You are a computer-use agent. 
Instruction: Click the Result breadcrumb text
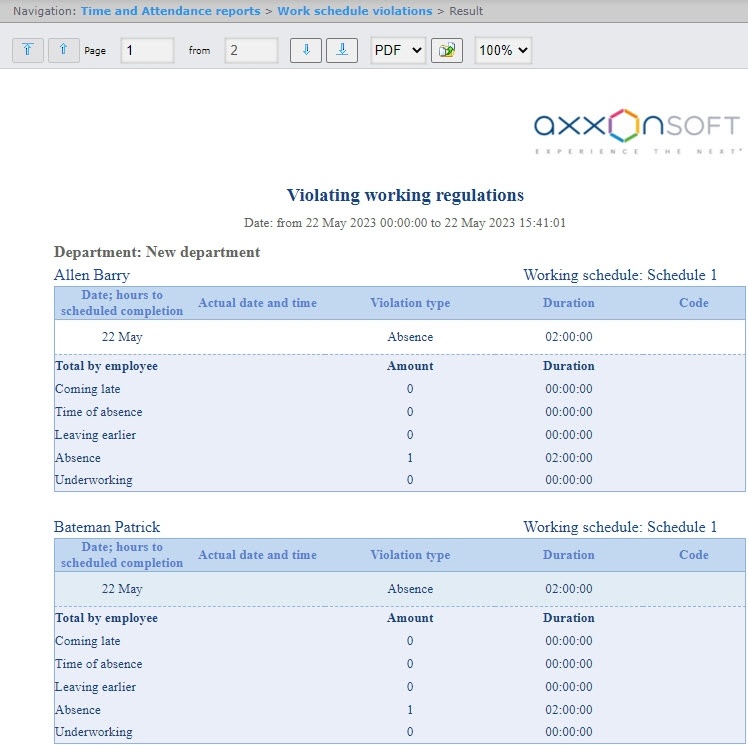[465, 11]
